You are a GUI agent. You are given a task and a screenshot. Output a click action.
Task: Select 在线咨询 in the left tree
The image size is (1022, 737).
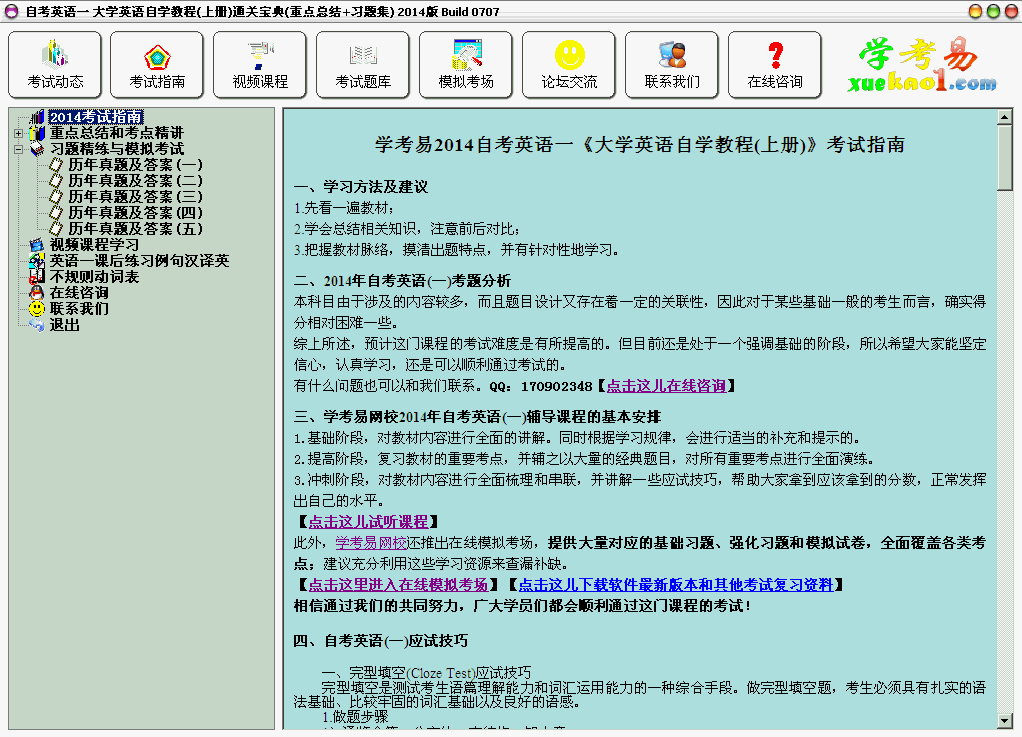[x=79, y=293]
